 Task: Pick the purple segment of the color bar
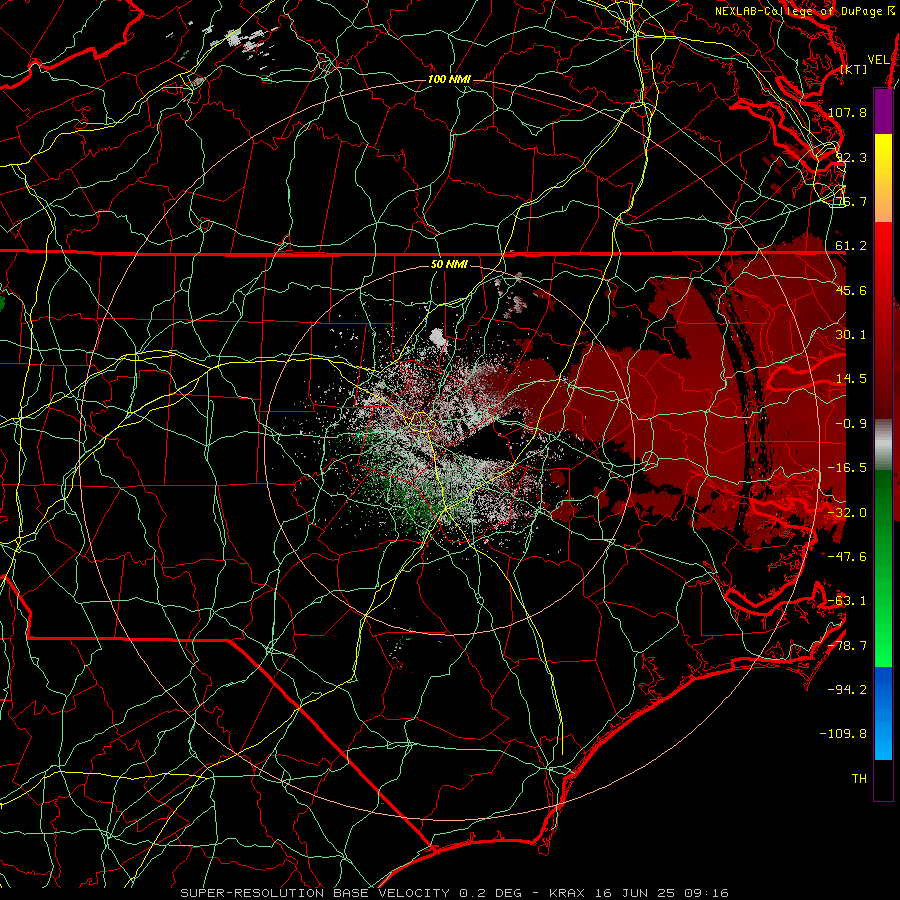point(883,112)
